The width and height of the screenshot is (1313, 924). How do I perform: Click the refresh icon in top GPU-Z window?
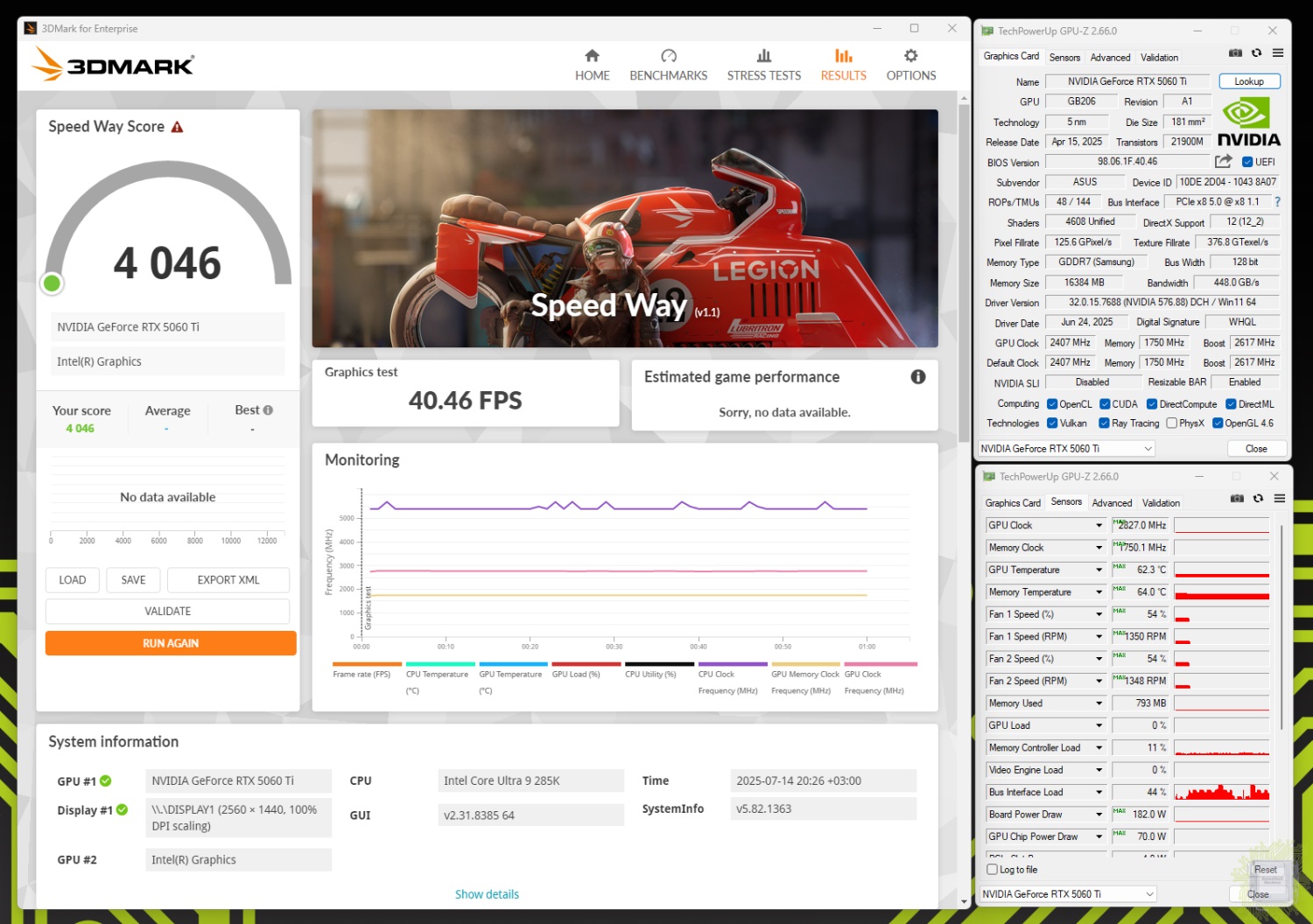coord(1257,53)
